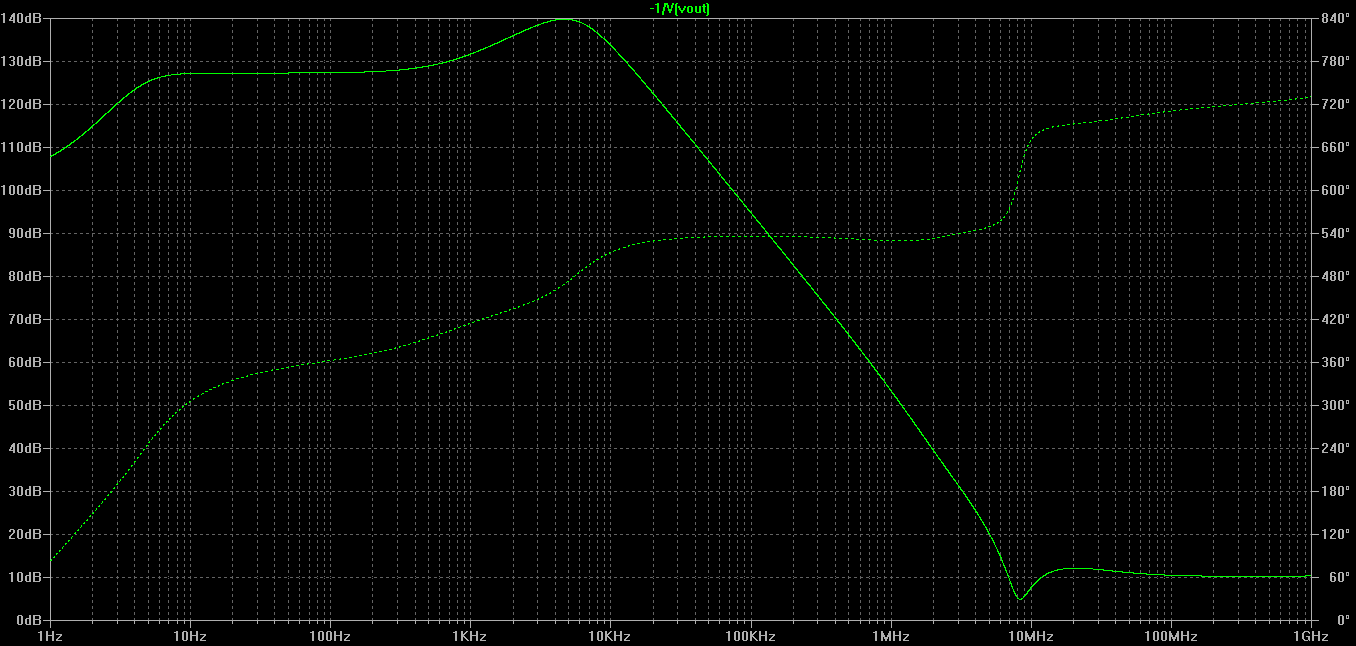Click the 30dB magnitude axis label

click(x=26, y=491)
